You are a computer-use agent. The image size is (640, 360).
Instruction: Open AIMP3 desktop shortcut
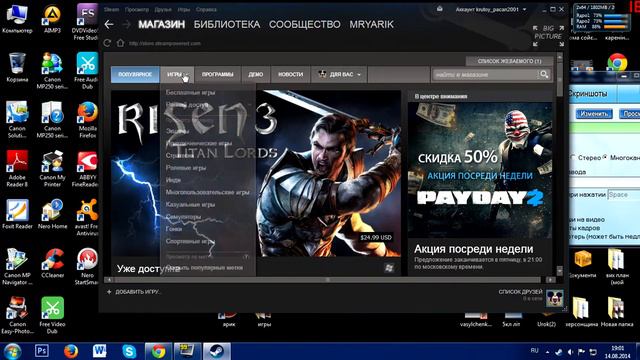(x=52, y=19)
